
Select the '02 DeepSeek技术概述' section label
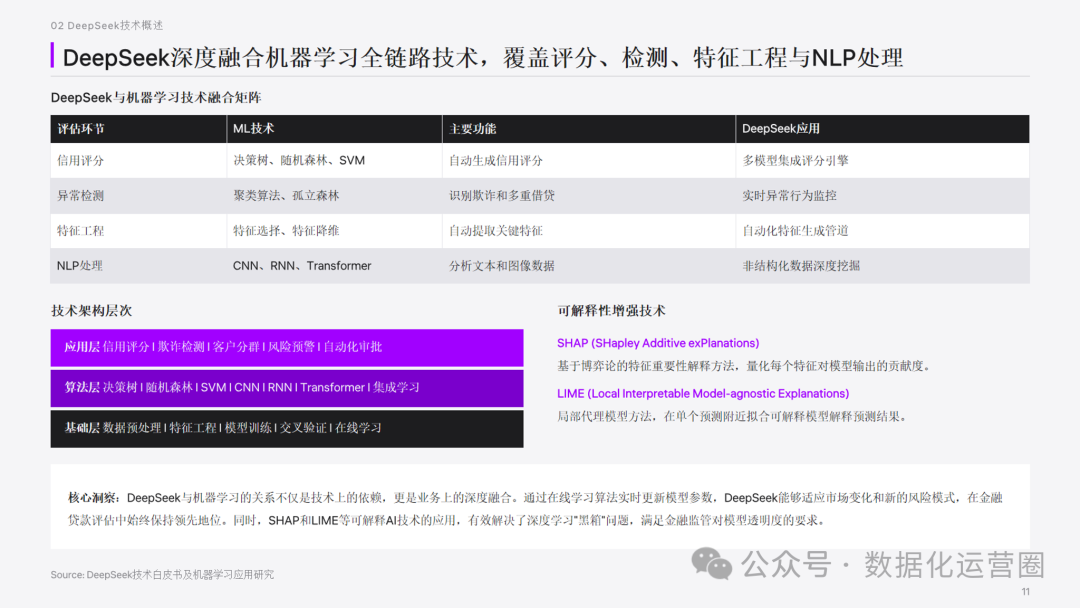click(107, 25)
